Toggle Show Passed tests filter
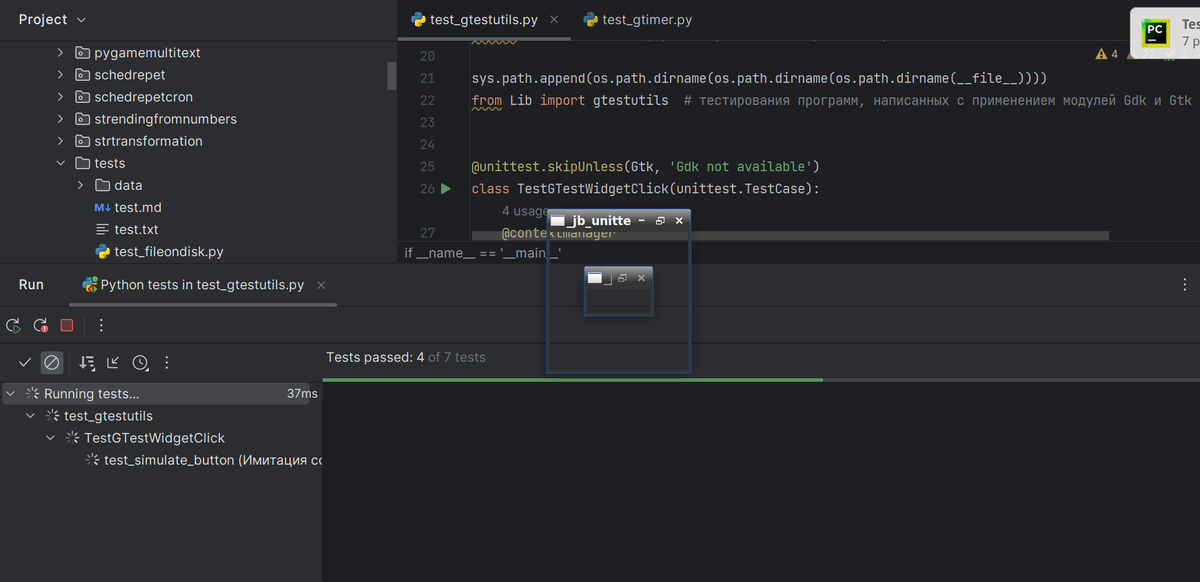 tap(25, 362)
